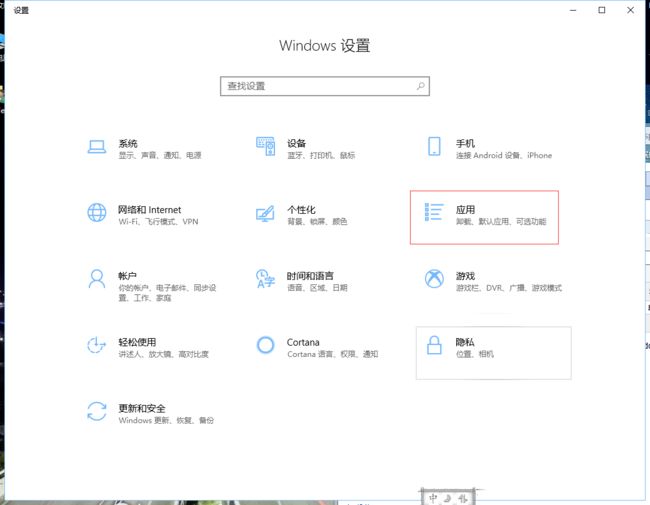Open the 手机 phone icon
Viewport: 650px width, 505px height.
tap(434, 146)
